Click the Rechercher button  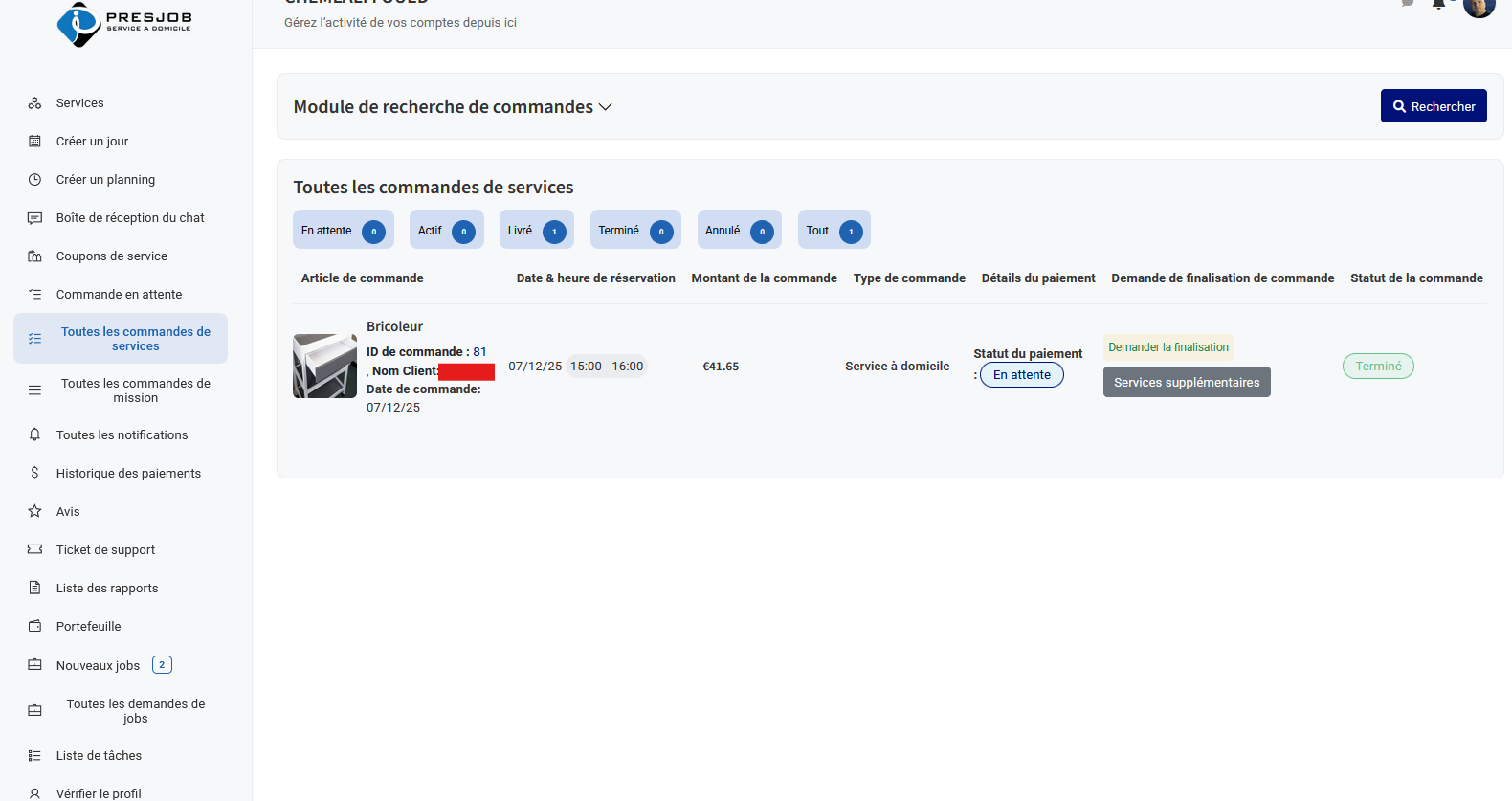[1434, 106]
